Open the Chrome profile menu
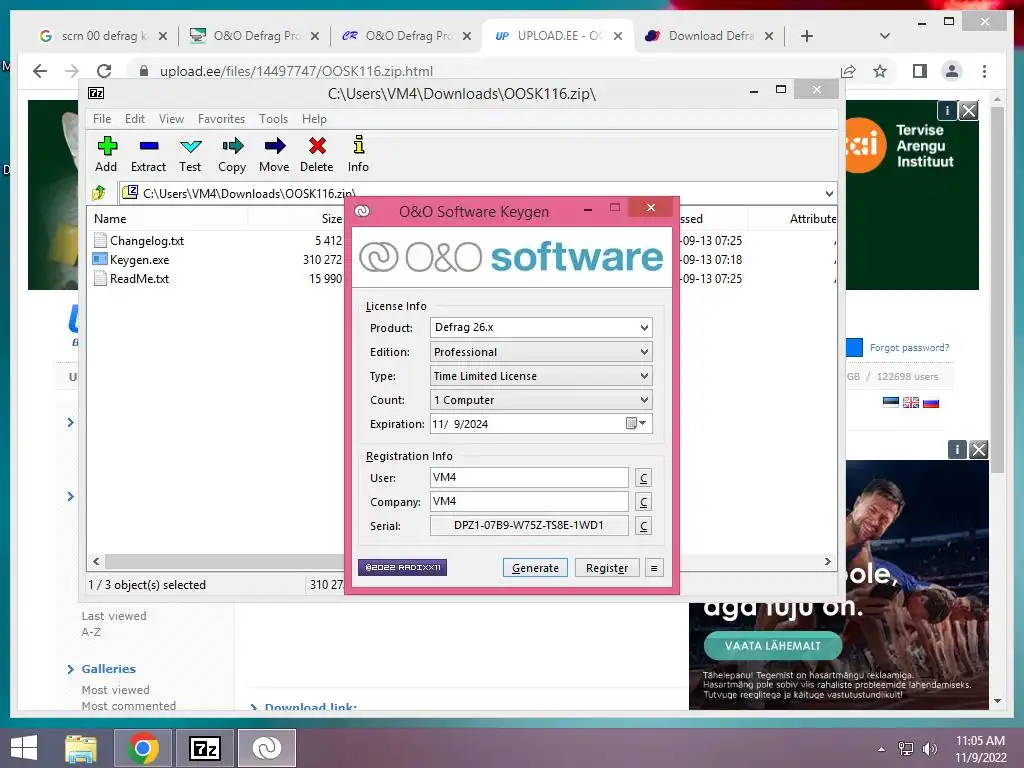Viewport: 1024px width, 768px height. (x=952, y=71)
